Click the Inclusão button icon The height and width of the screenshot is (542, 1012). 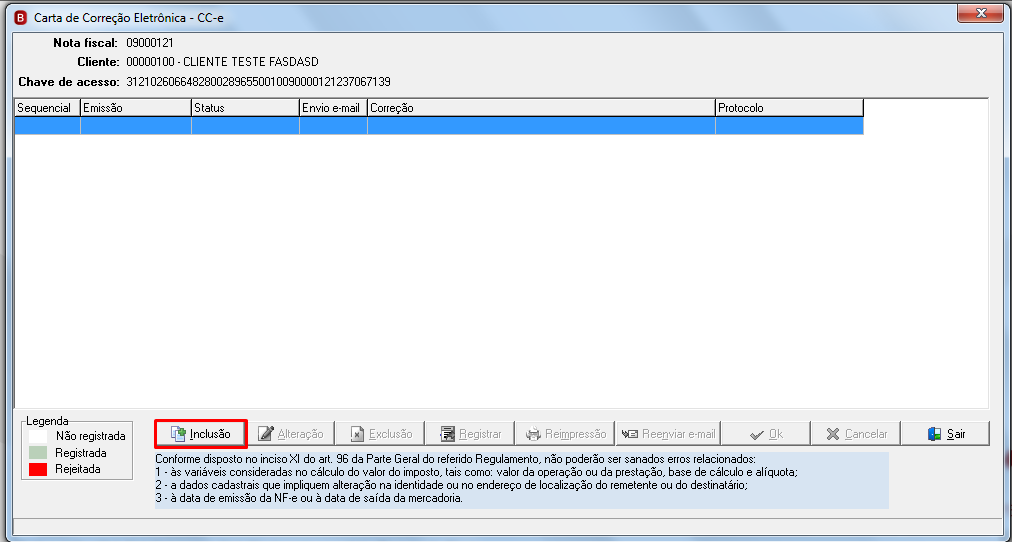pos(178,434)
